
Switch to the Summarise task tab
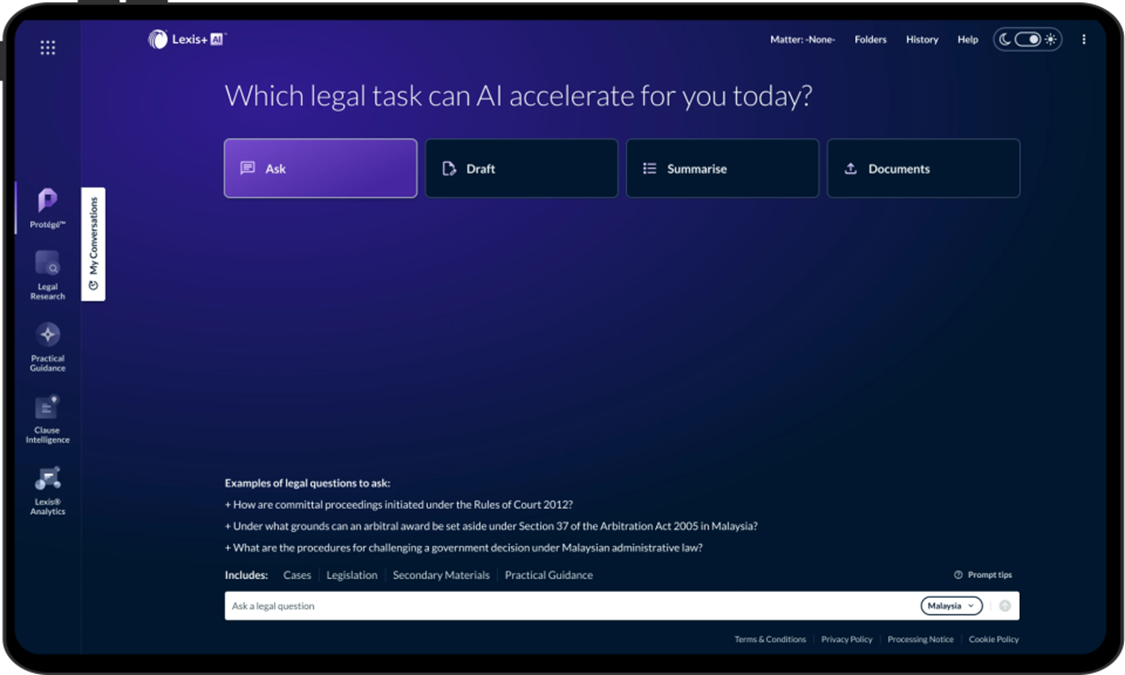(x=722, y=168)
